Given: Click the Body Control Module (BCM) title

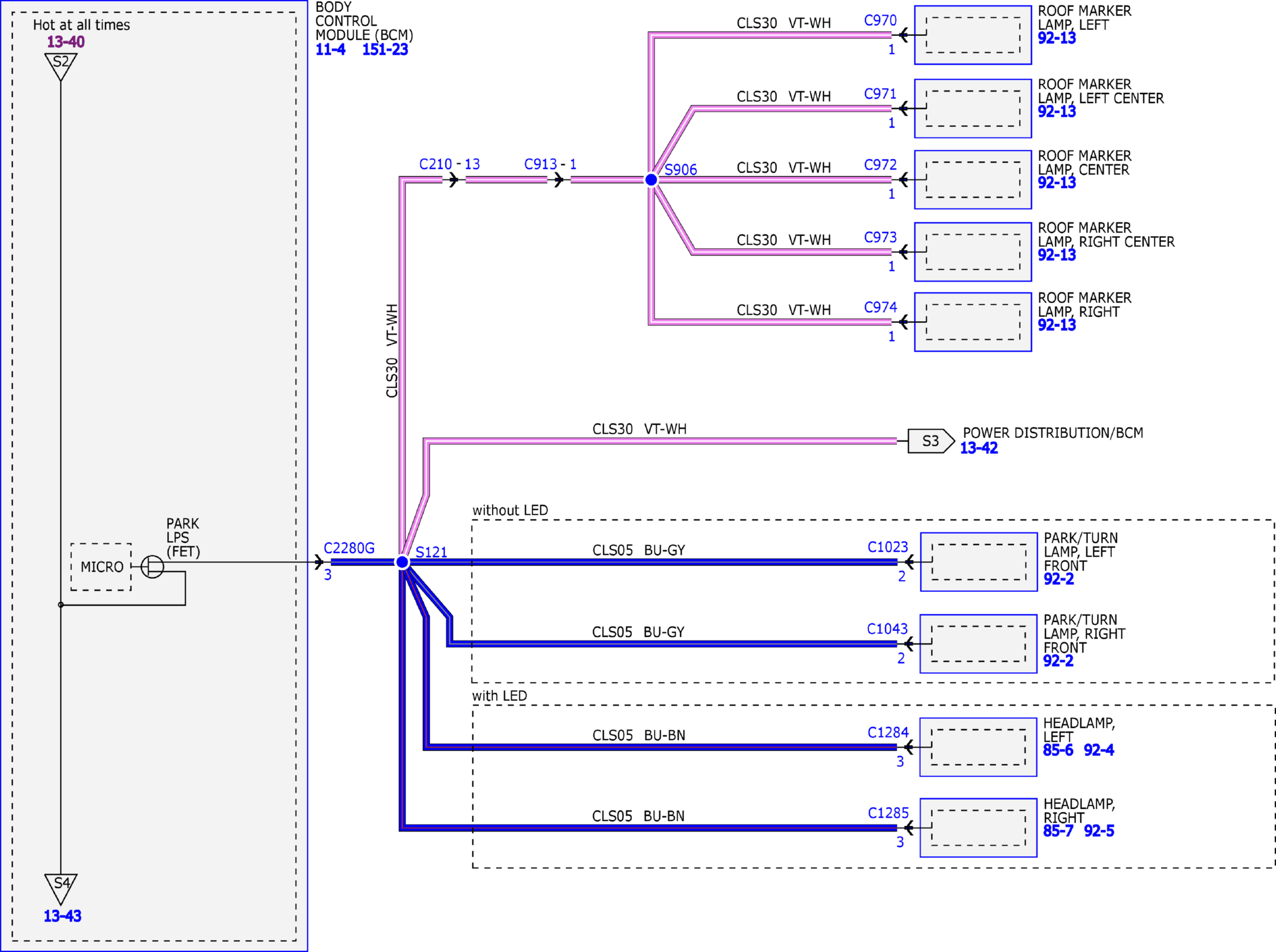Looking at the screenshot, I should [x=364, y=21].
